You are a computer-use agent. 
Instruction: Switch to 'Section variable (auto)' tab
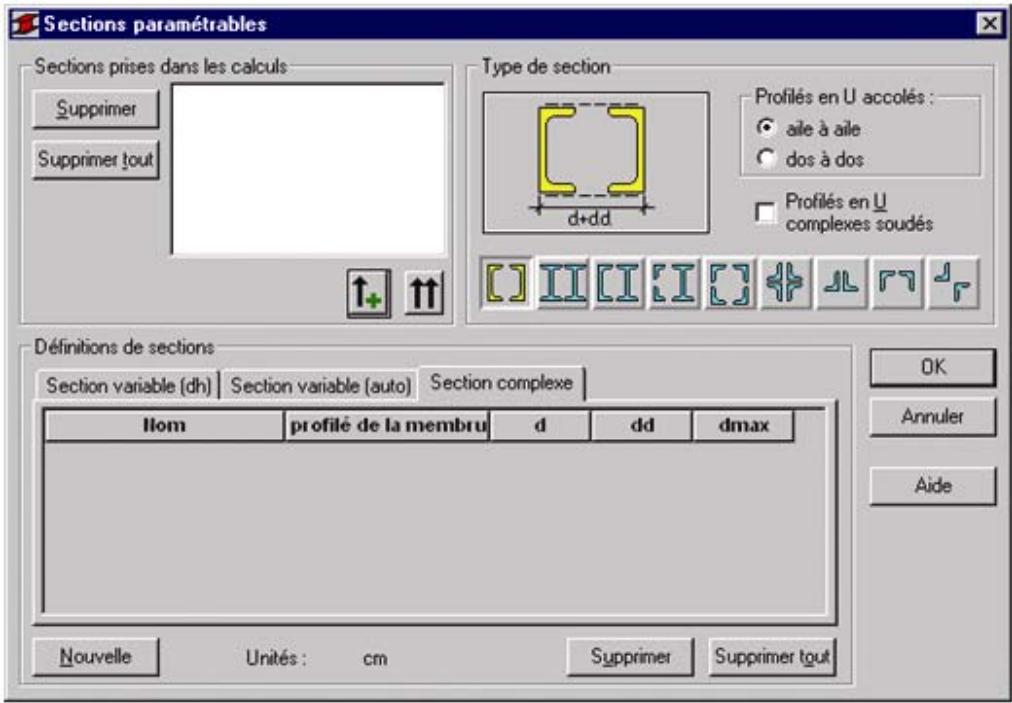click(x=321, y=385)
